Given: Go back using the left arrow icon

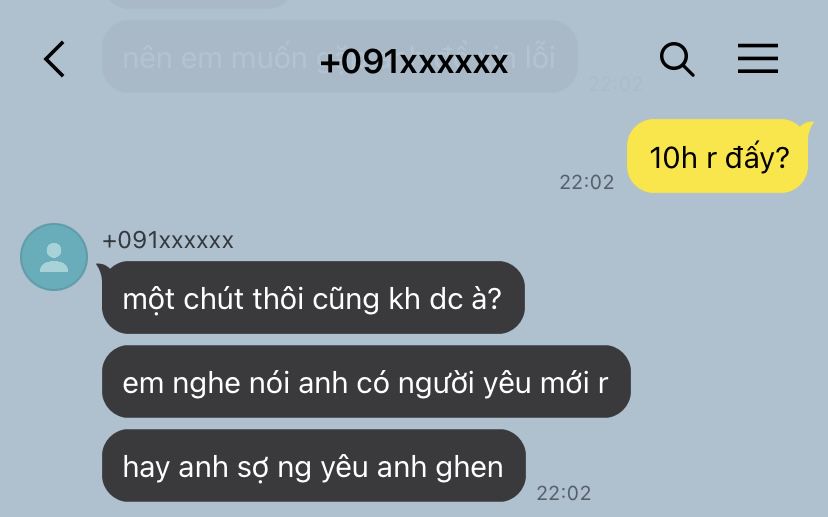Looking at the screenshot, I should [x=54, y=59].
